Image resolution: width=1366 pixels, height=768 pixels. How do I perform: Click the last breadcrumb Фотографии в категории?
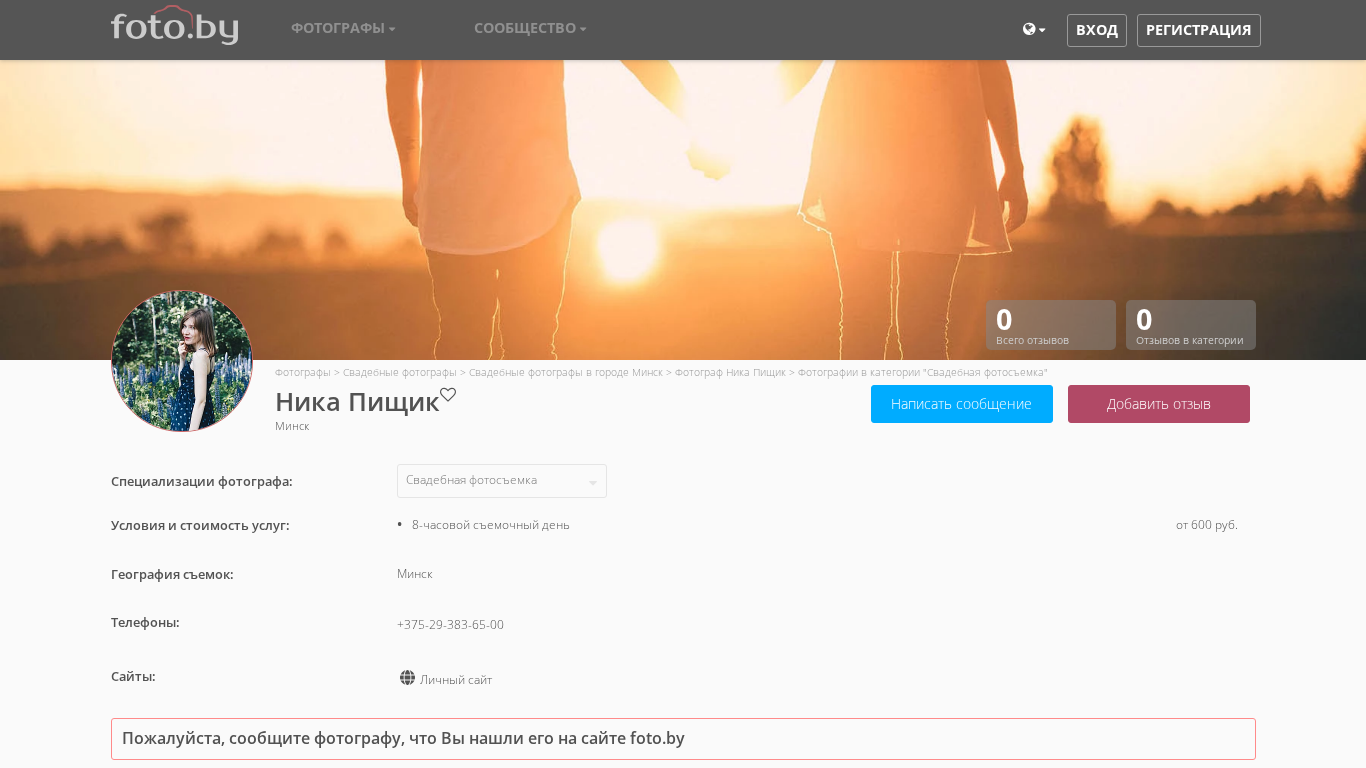(923, 372)
